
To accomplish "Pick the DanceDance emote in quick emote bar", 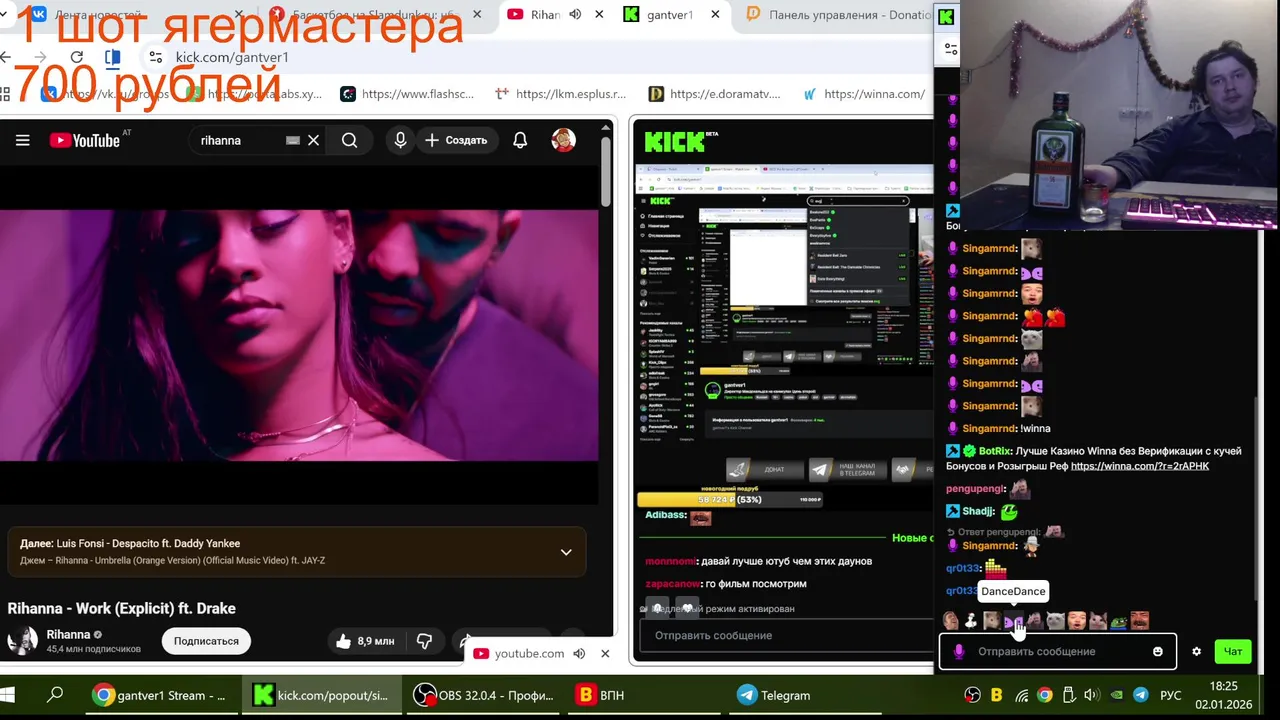I will pos(1013,621).
